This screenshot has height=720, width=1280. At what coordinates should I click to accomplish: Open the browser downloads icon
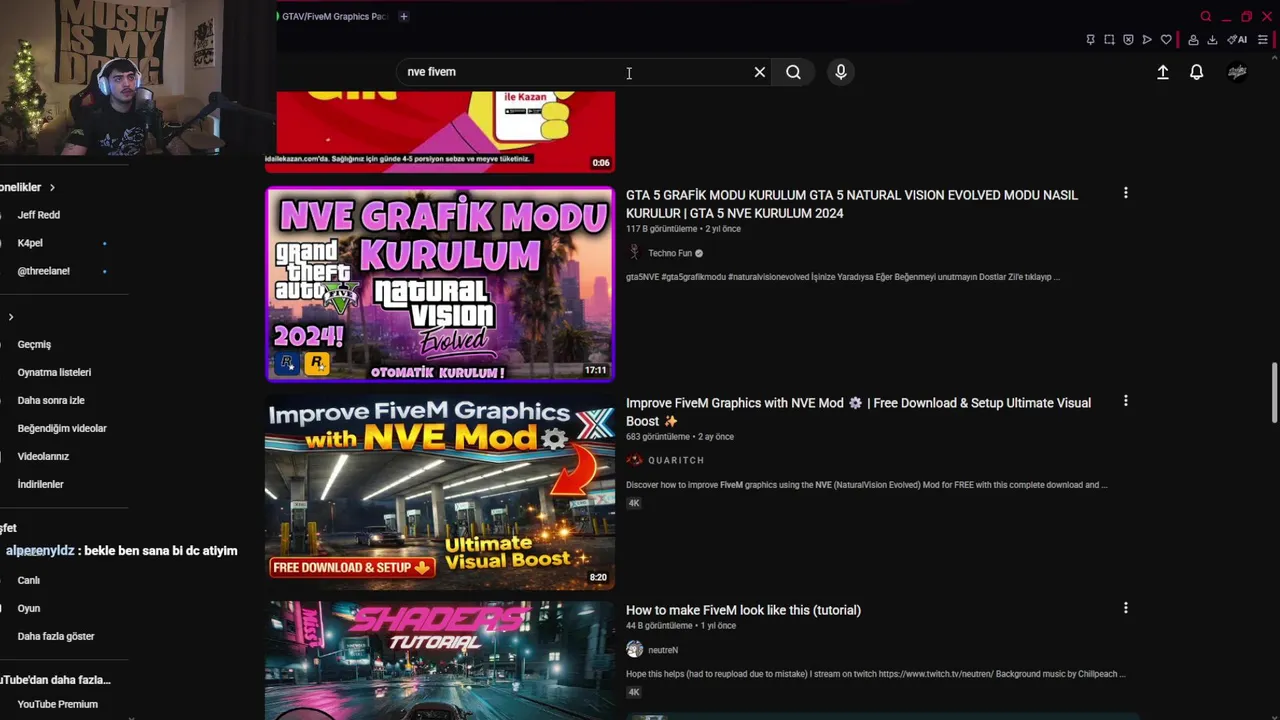(1212, 40)
